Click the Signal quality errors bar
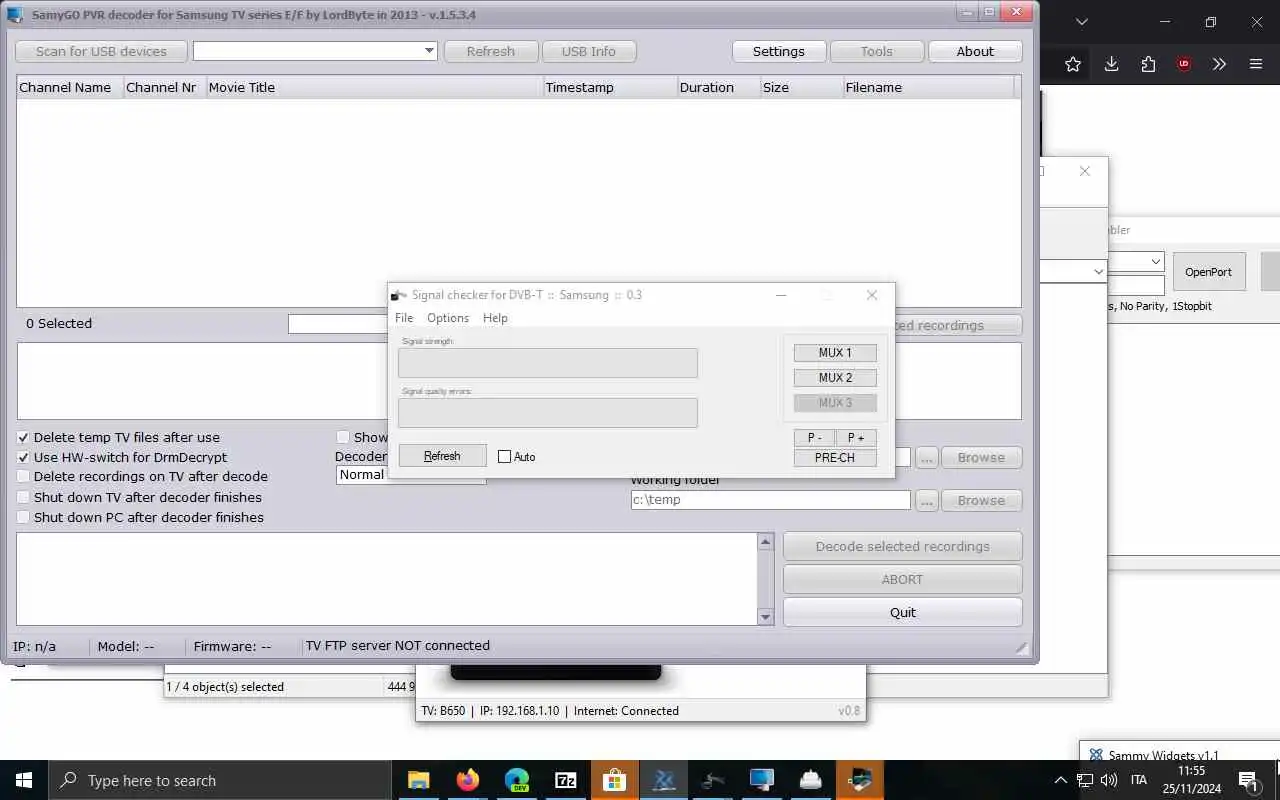 pyautogui.click(x=548, y=413)
